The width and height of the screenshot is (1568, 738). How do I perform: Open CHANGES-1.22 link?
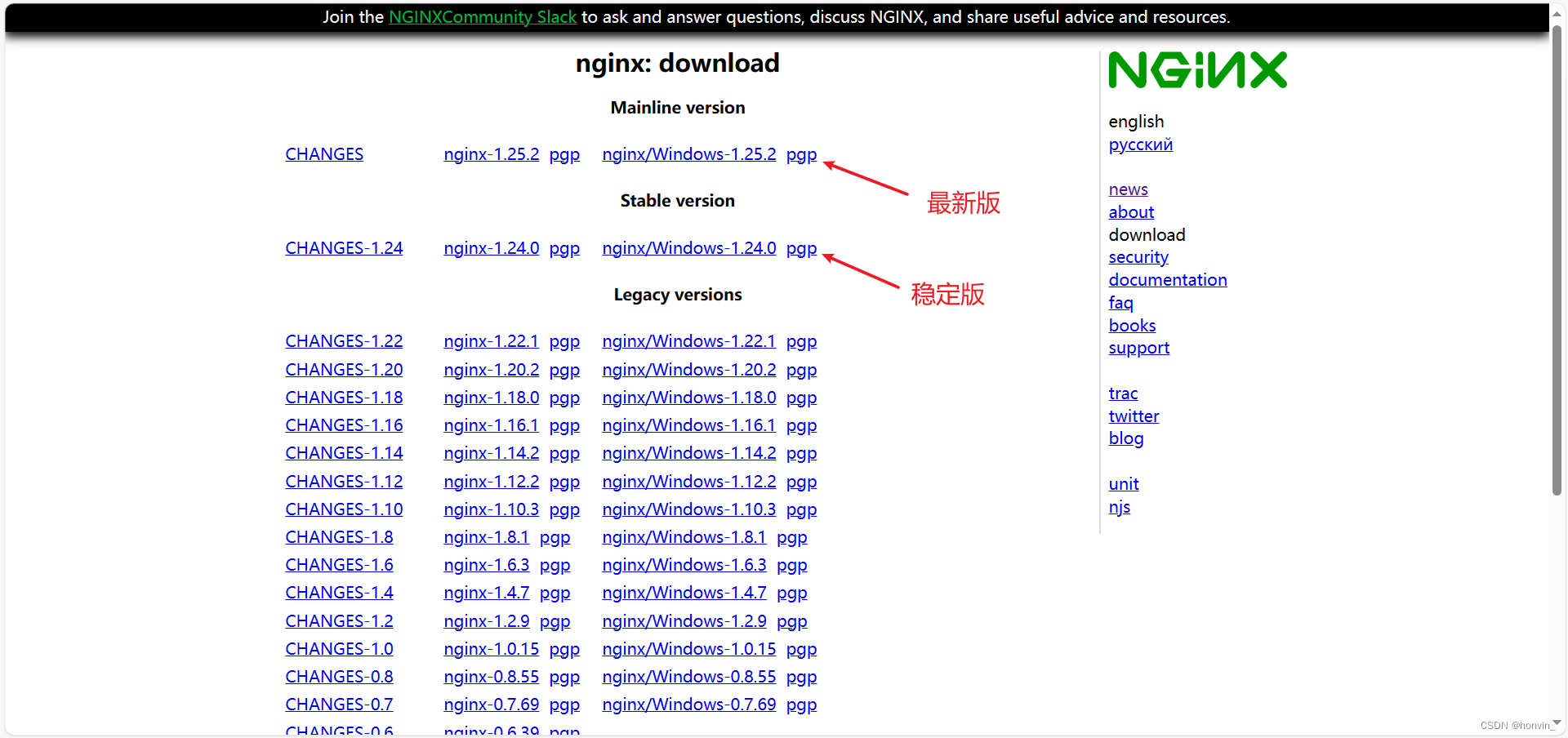(x=344, y=341)
